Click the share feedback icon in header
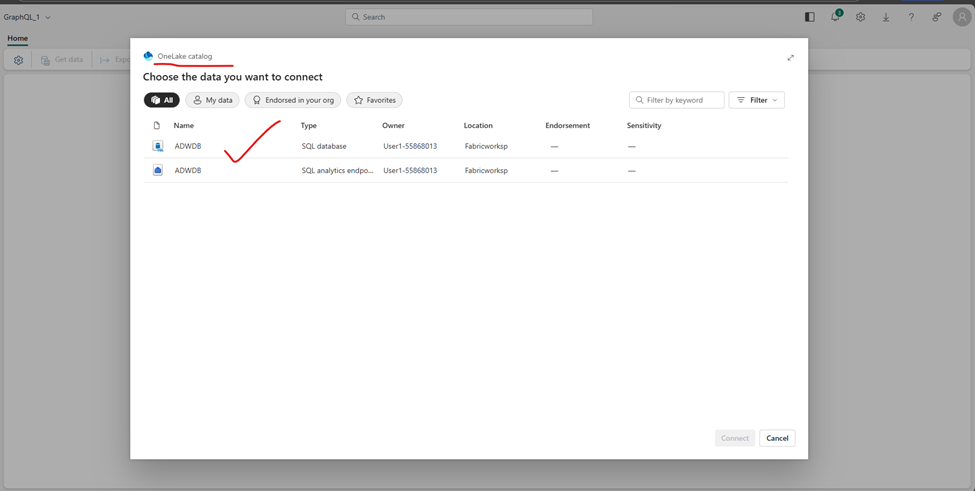The width and height of the screenshot is (975, 491). 936,17
